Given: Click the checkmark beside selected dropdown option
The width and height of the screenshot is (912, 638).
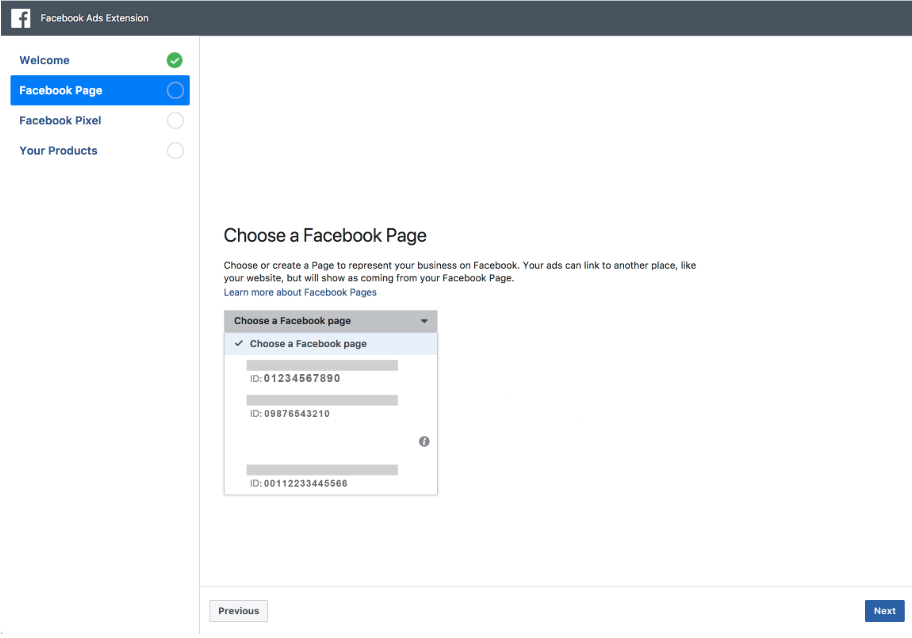Looking at the screenshot, I should 238,343.
